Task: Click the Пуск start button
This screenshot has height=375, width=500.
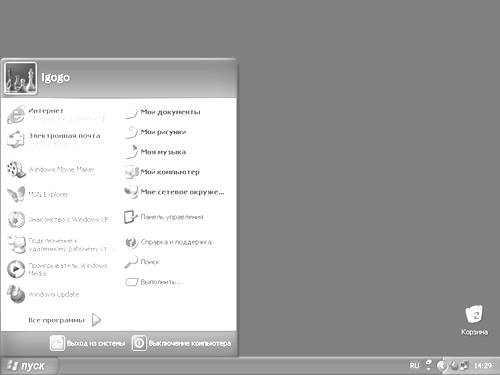Action: coord(29,366)
